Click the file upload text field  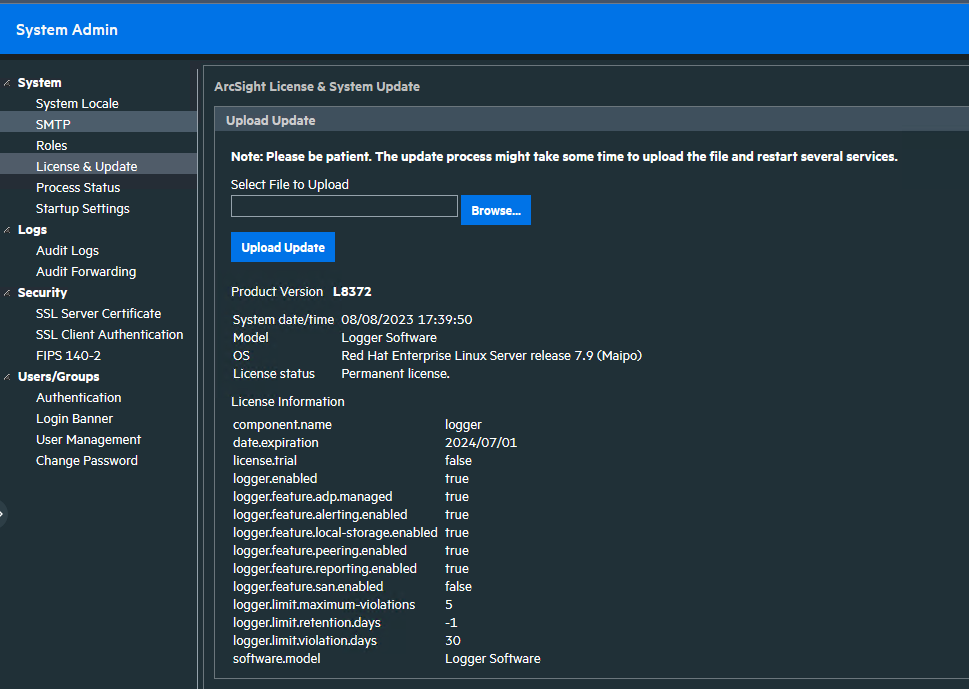tap(344, 205)
